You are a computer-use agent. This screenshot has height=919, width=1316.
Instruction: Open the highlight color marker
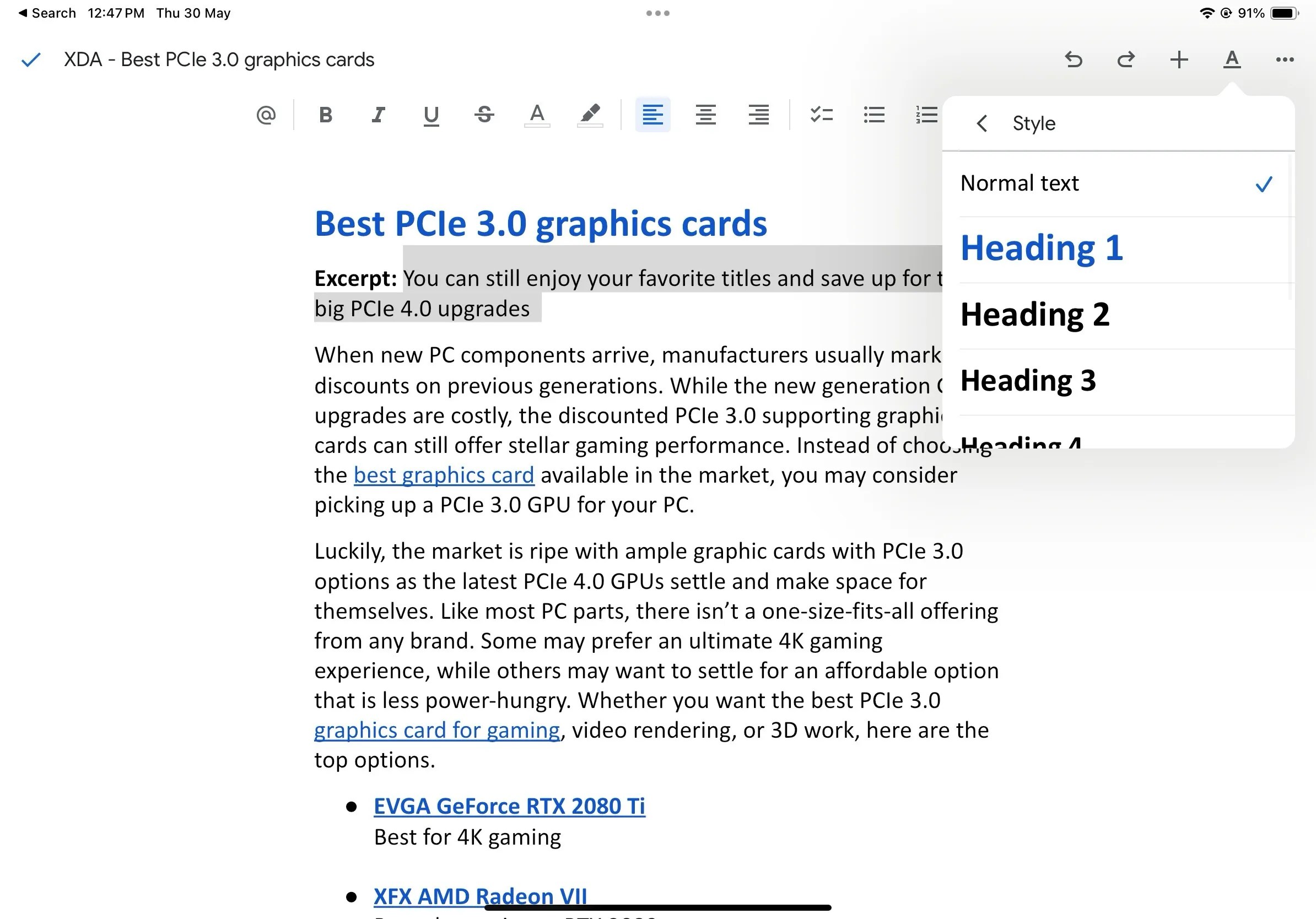tap(590, 115)
